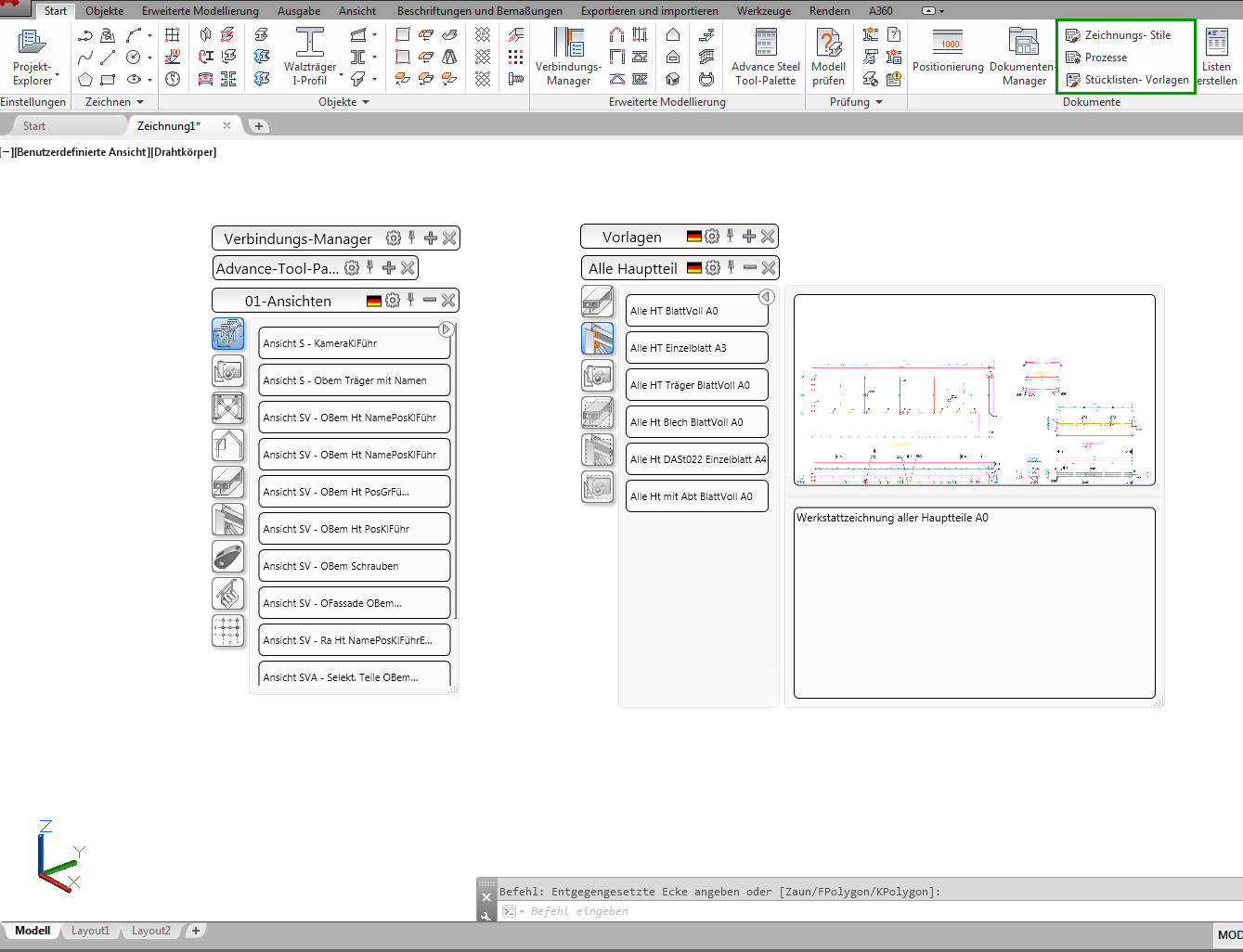Choose Ansicht SV - OBem Schrauben

[x=354, y=566]
